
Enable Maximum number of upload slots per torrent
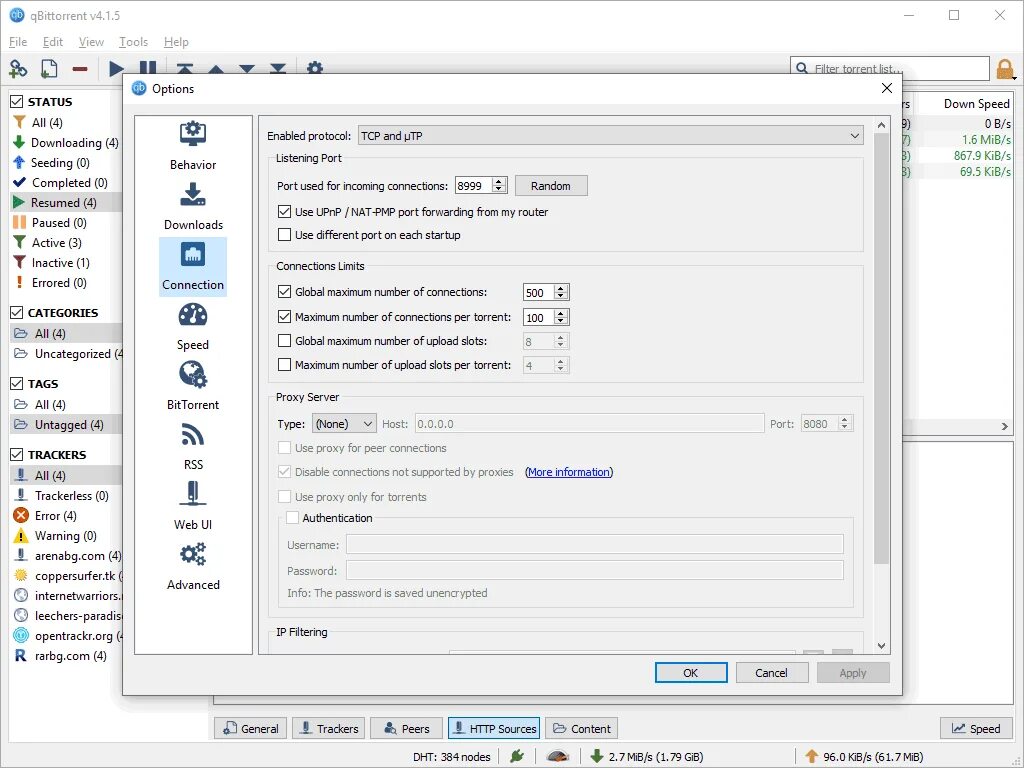pos(284,365)
